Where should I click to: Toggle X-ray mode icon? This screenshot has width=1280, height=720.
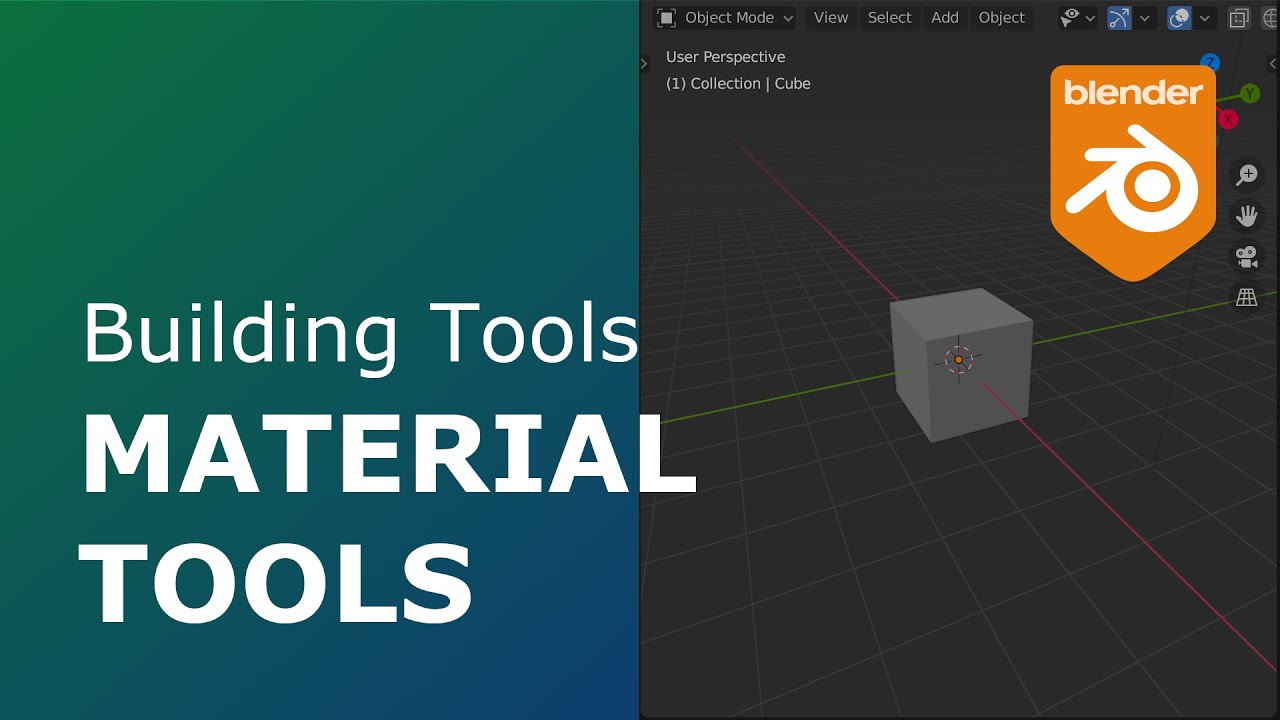pos(1239,18)
